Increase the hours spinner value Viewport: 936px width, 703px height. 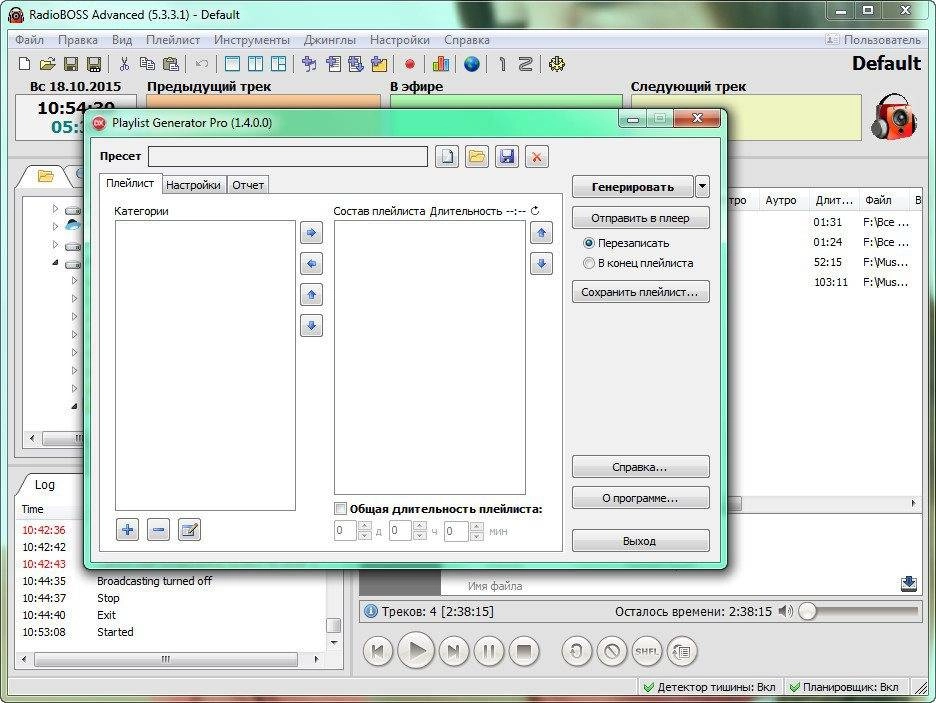coord(420,526)
